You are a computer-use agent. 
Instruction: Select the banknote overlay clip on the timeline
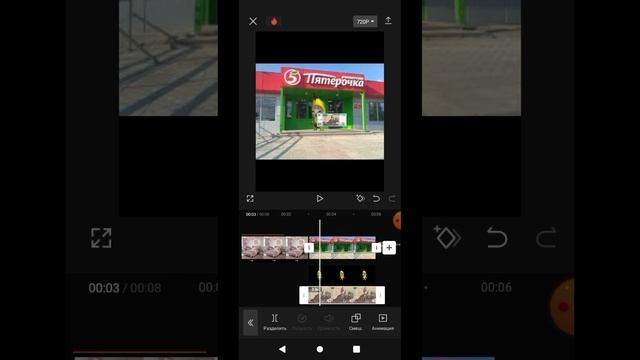(342, 295)
